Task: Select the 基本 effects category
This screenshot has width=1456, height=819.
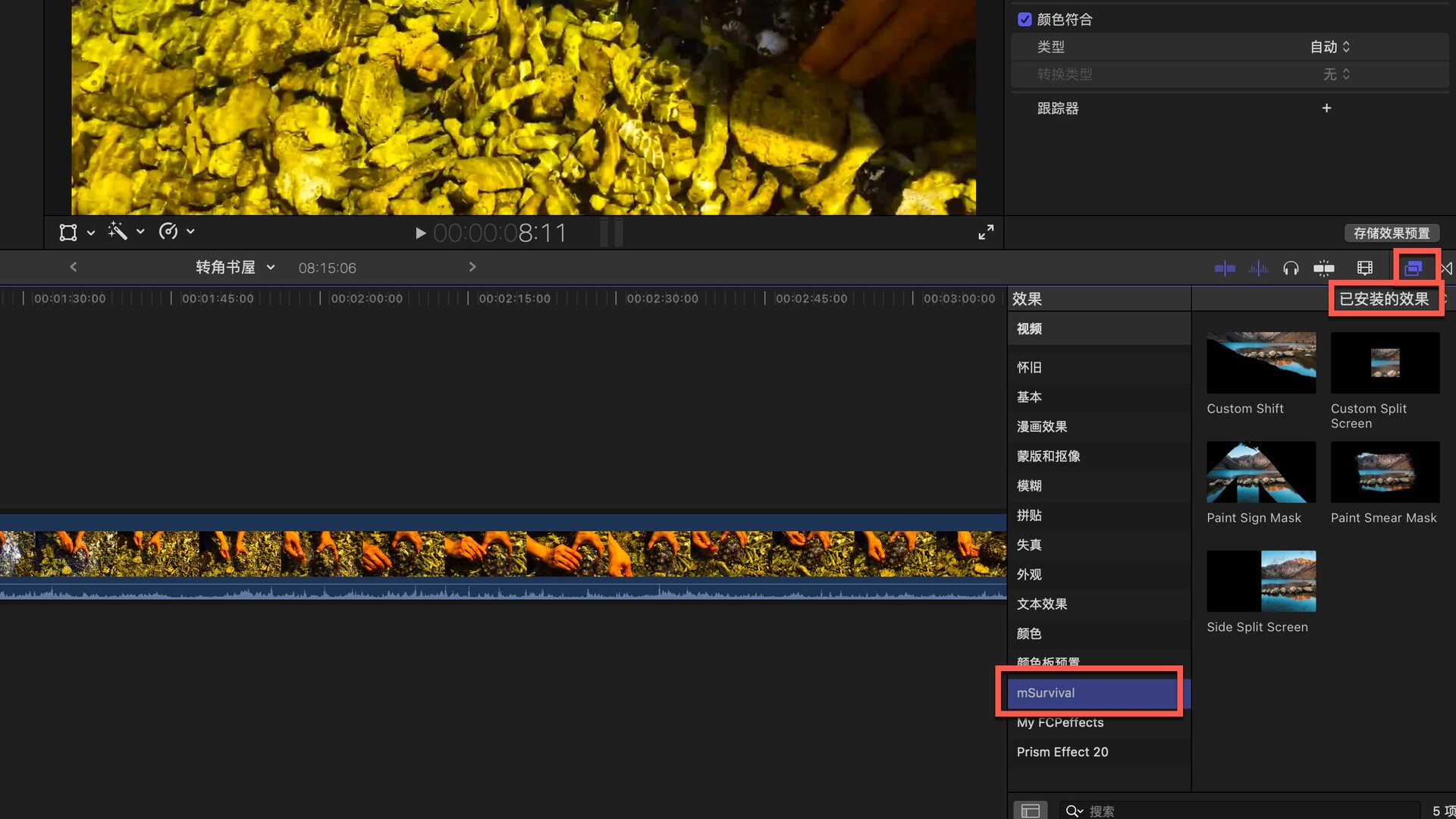Action: (x=1099, y=397)
